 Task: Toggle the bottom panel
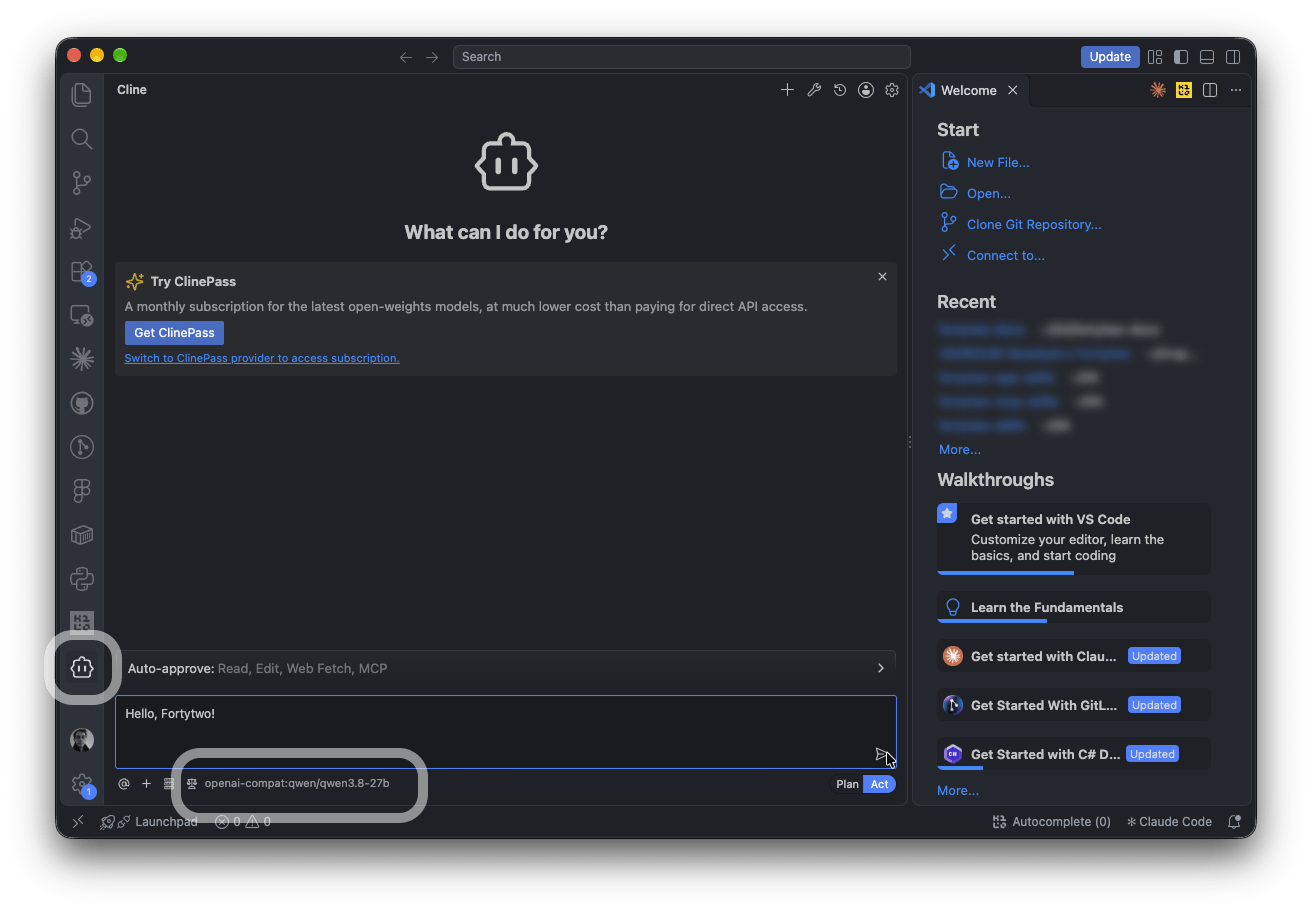(1207, 57)
